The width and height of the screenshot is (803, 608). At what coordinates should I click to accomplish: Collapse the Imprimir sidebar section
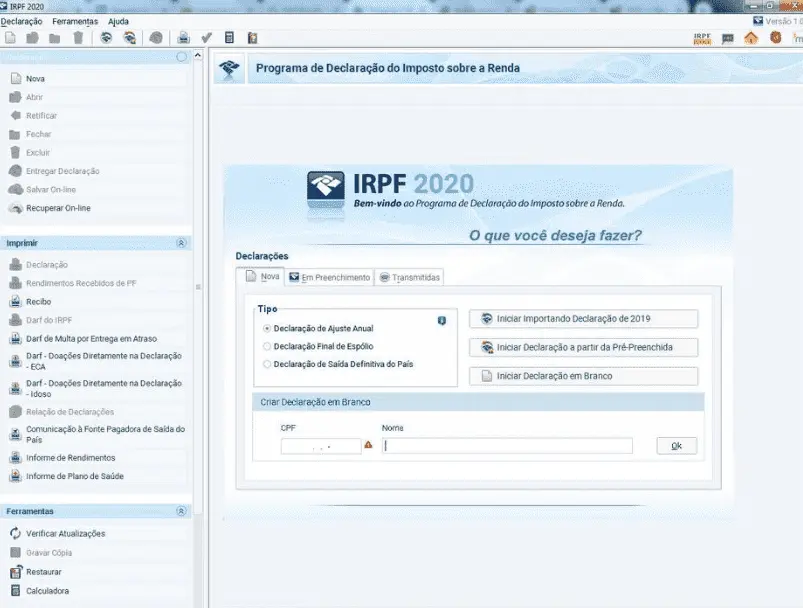point(181,243)
